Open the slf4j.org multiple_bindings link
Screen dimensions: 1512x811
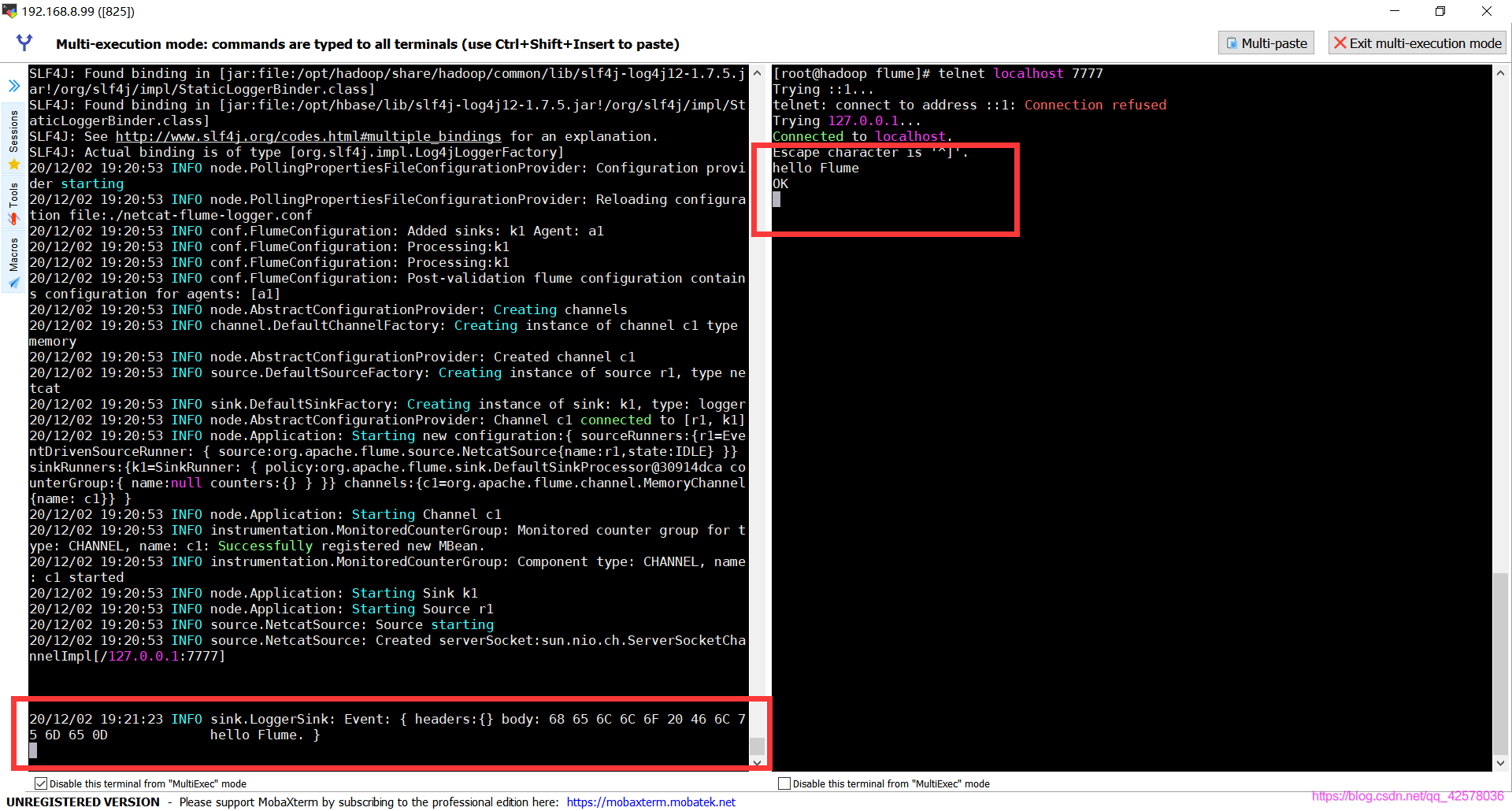coord(308,136)
